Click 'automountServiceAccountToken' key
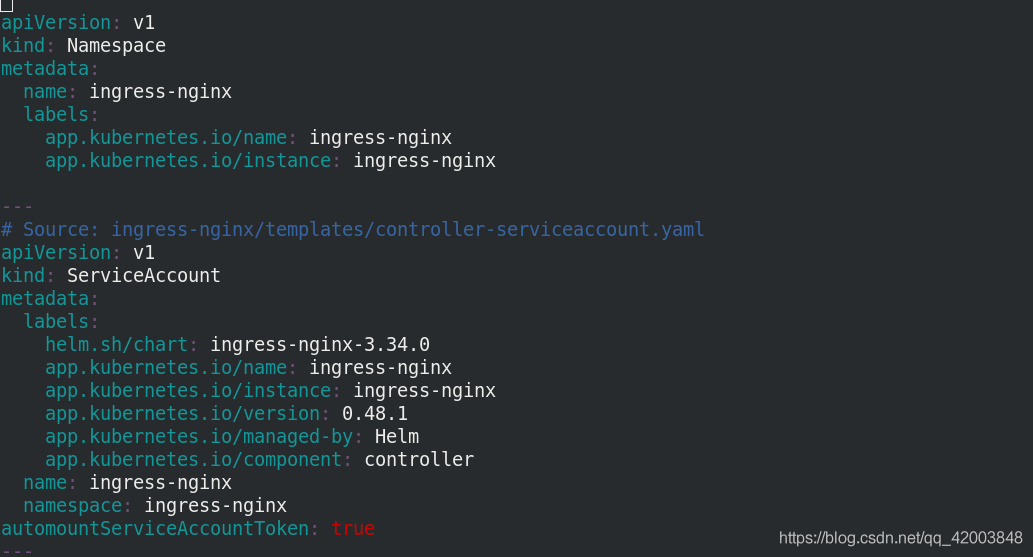Screen dimensions: 1033x557 point(155,529)
